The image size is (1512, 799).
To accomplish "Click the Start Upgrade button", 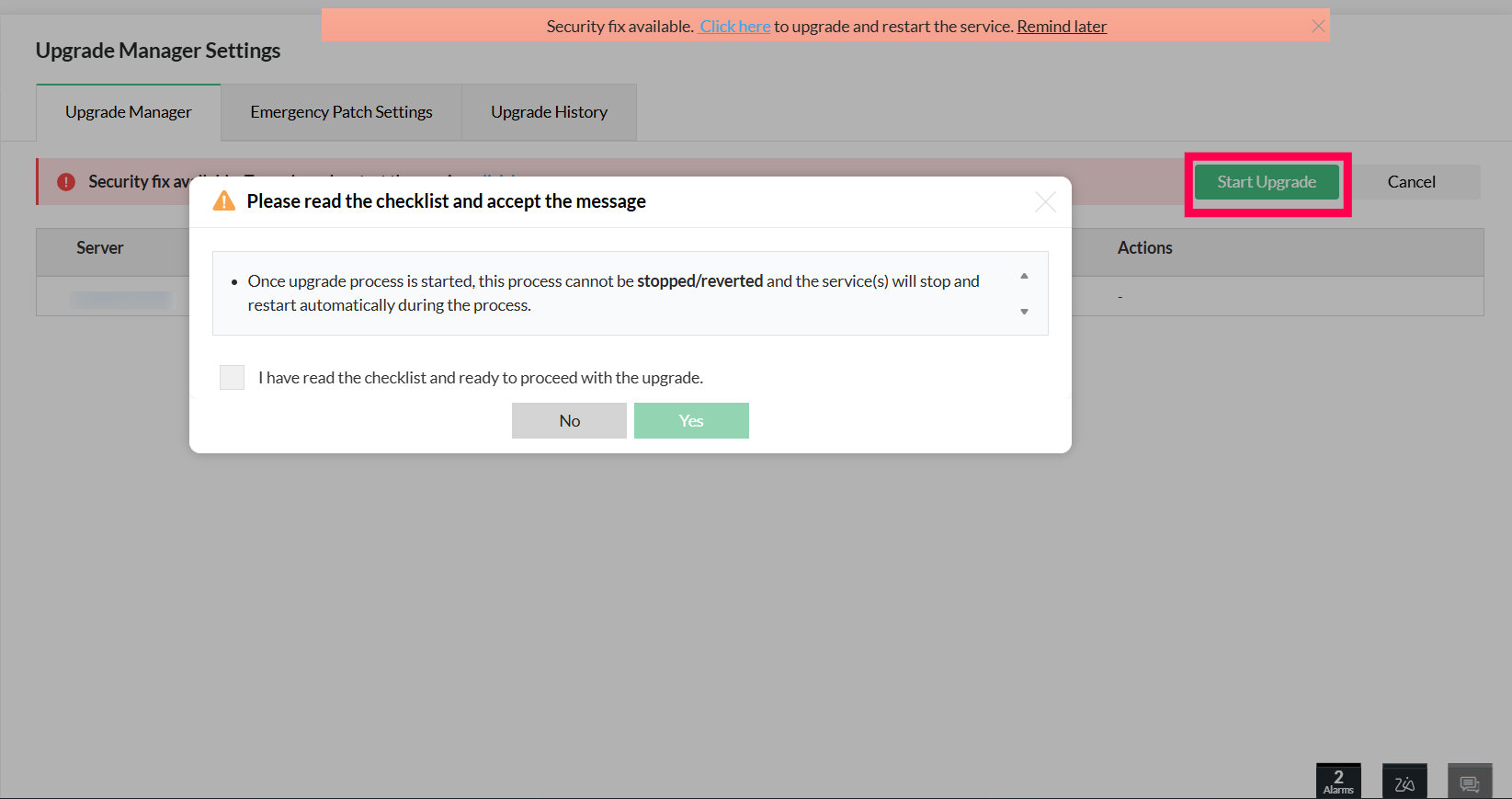I will (1267, 182).
